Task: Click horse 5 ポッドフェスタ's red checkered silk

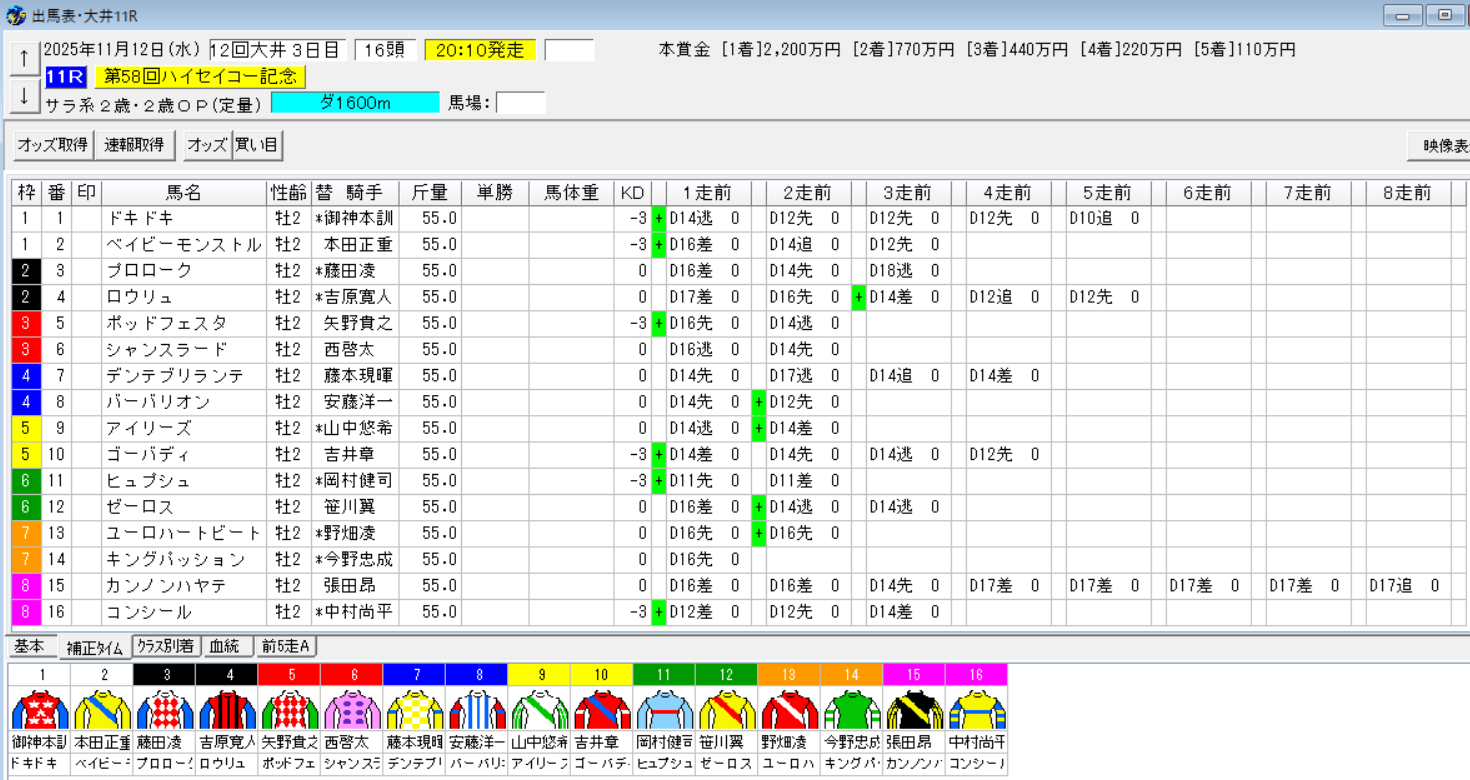Action: pyautogui.click(x=290, y=710)
